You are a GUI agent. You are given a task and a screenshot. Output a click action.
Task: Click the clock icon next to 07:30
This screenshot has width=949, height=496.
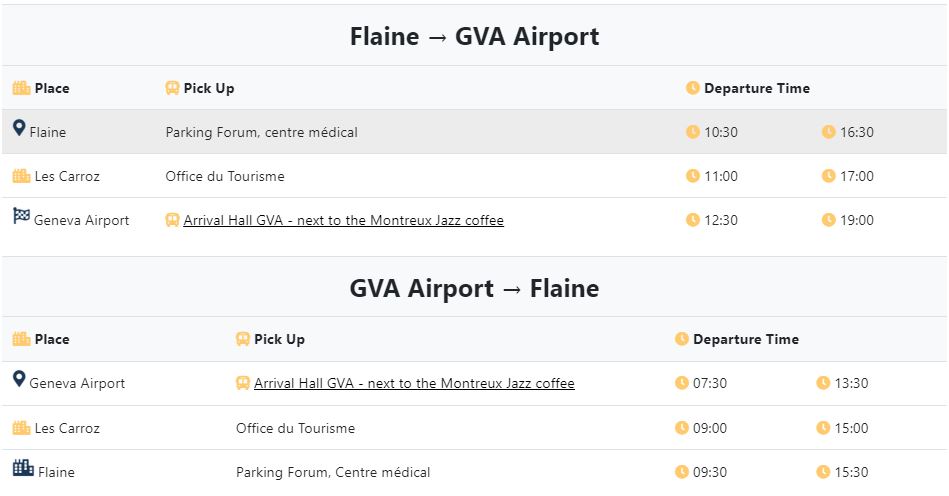681,383
